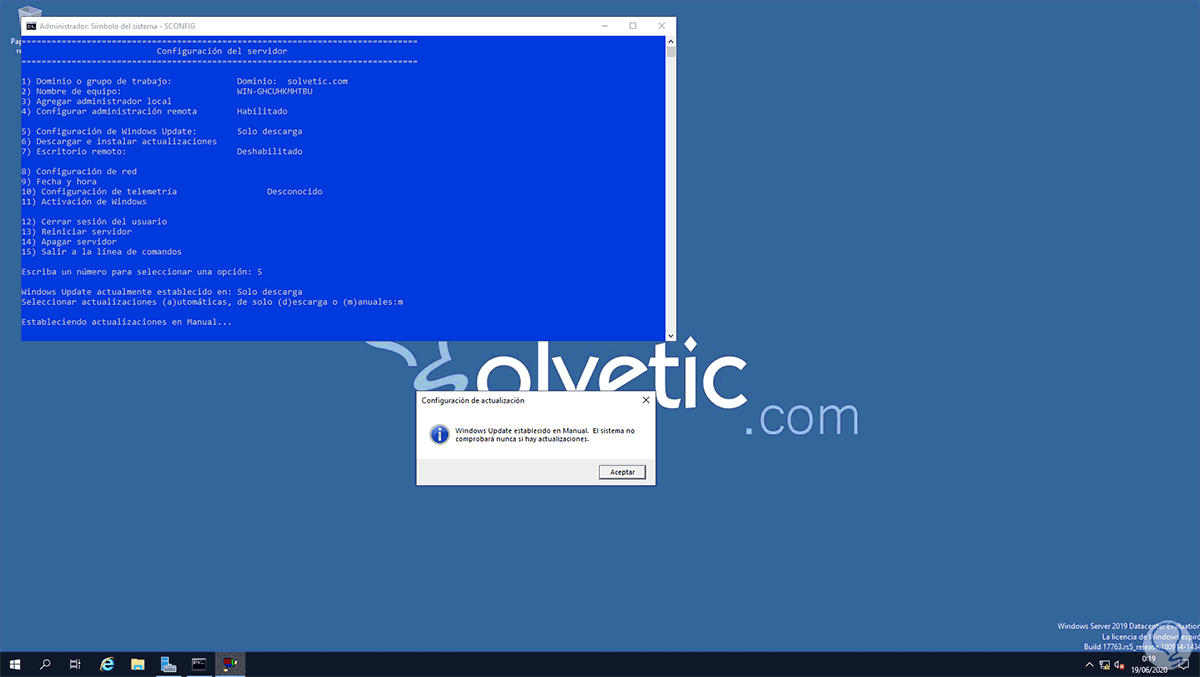The width and height of the screenshot is (1200, 677).
Task: Click the prompt 'Escriba un número para seleccionar una opción'
Action: [x=136, y=271]
